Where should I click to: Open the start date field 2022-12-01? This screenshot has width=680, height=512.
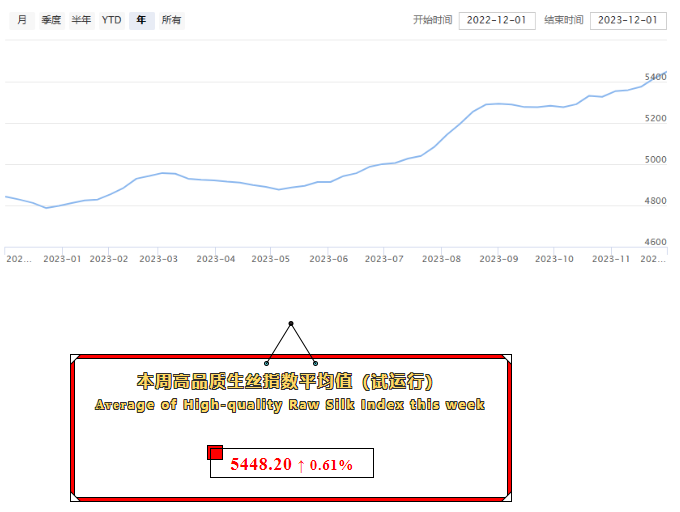click(497, 20)
